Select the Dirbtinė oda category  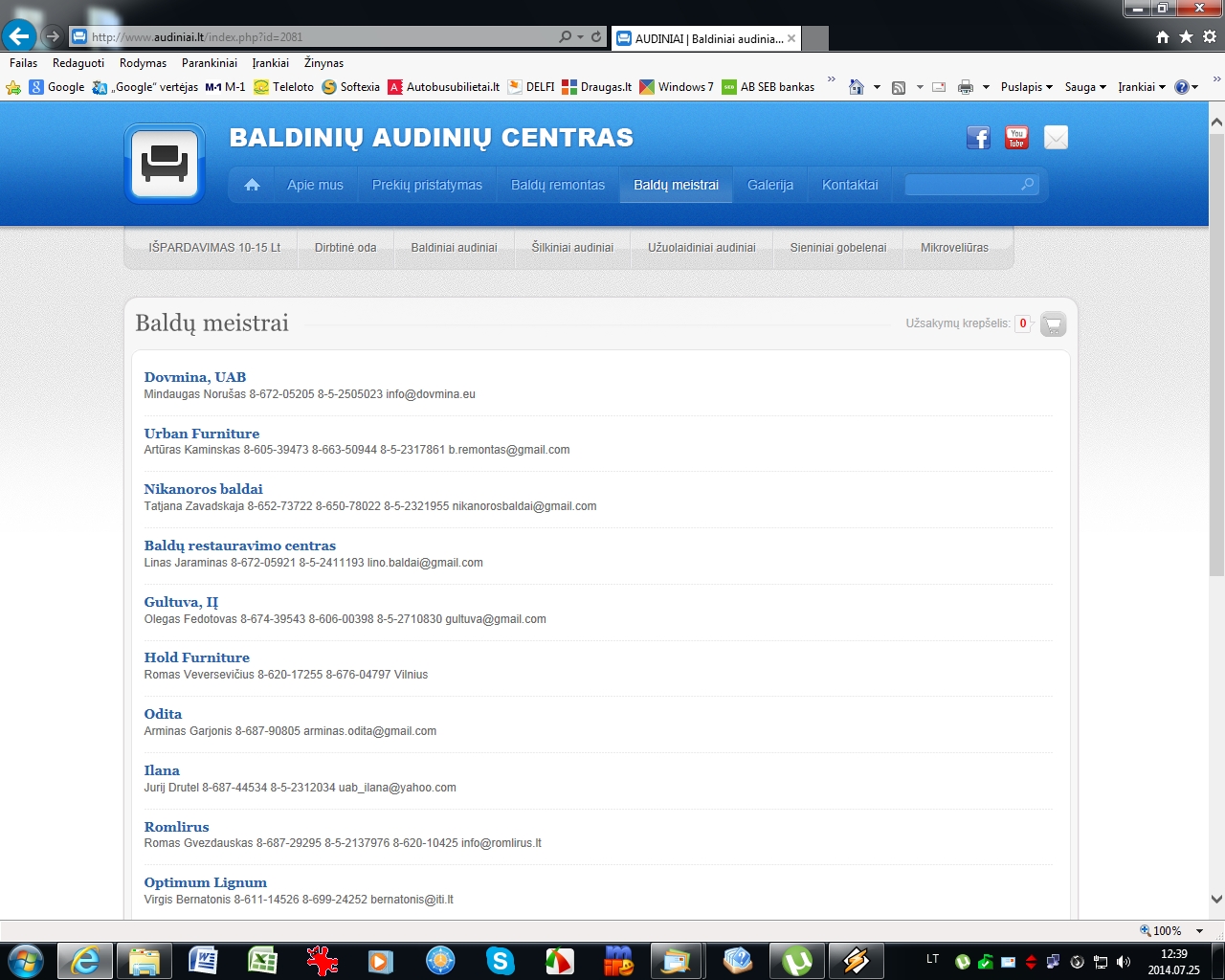[x=345, y=247]
